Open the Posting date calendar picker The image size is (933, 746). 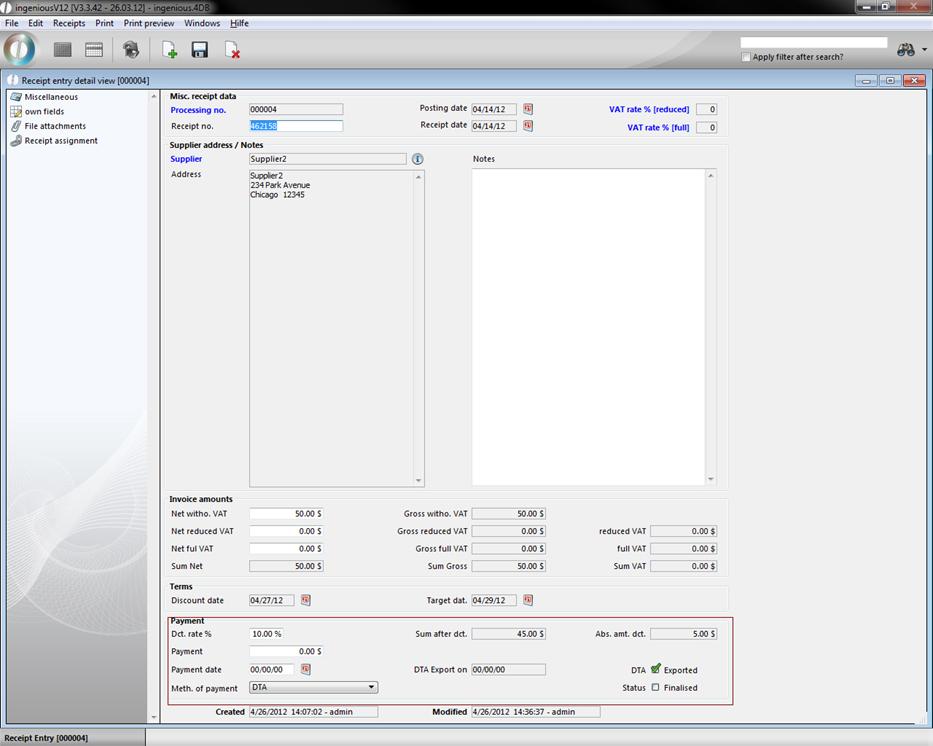[x=528, y=109]
